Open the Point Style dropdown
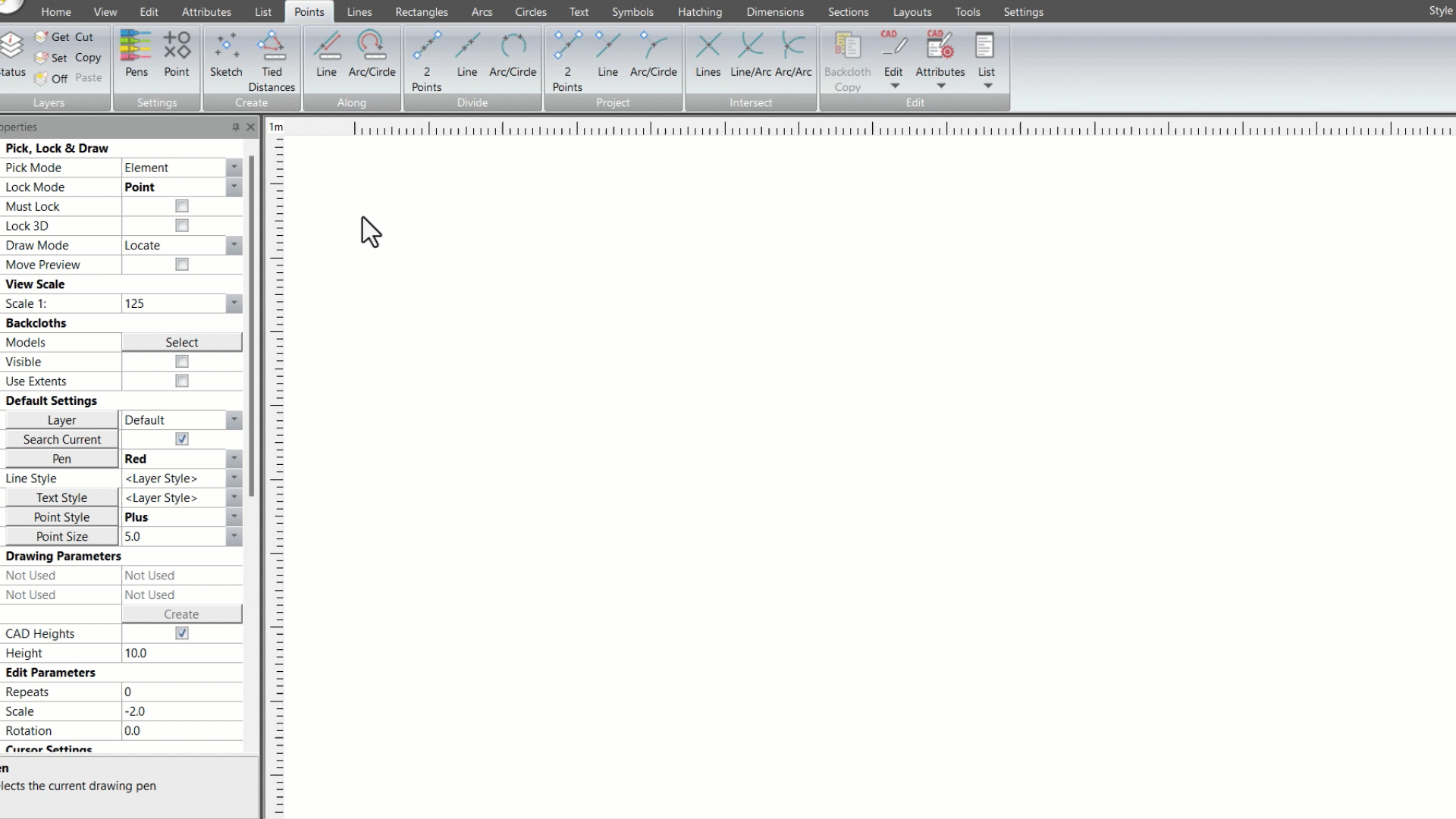Image resolution: width=1456 pixels, height=819 pixels. 234,517
